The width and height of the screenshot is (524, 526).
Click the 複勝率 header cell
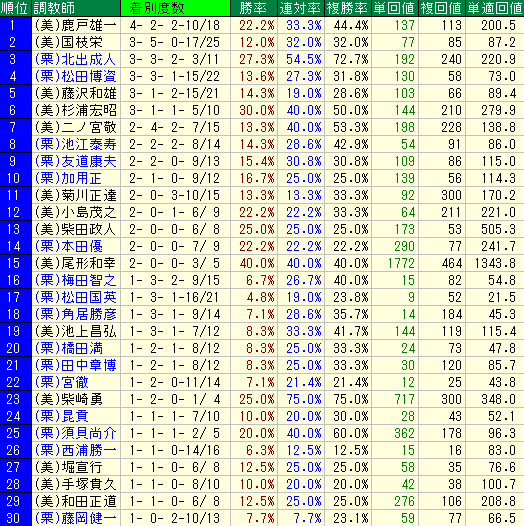tap(348, 8)
